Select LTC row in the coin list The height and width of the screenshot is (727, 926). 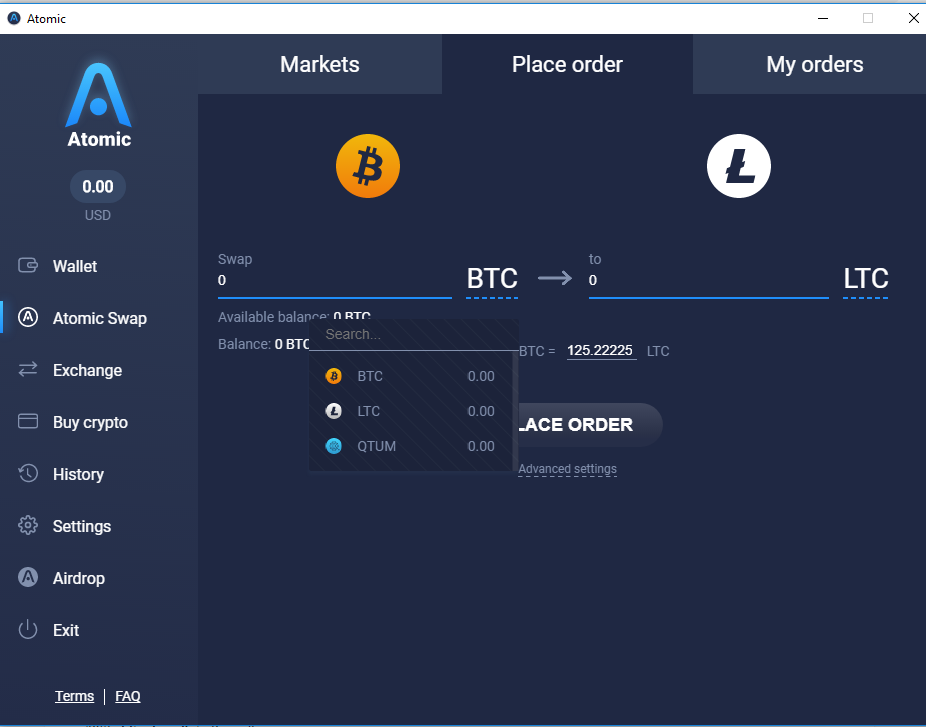tap(410, 411)
